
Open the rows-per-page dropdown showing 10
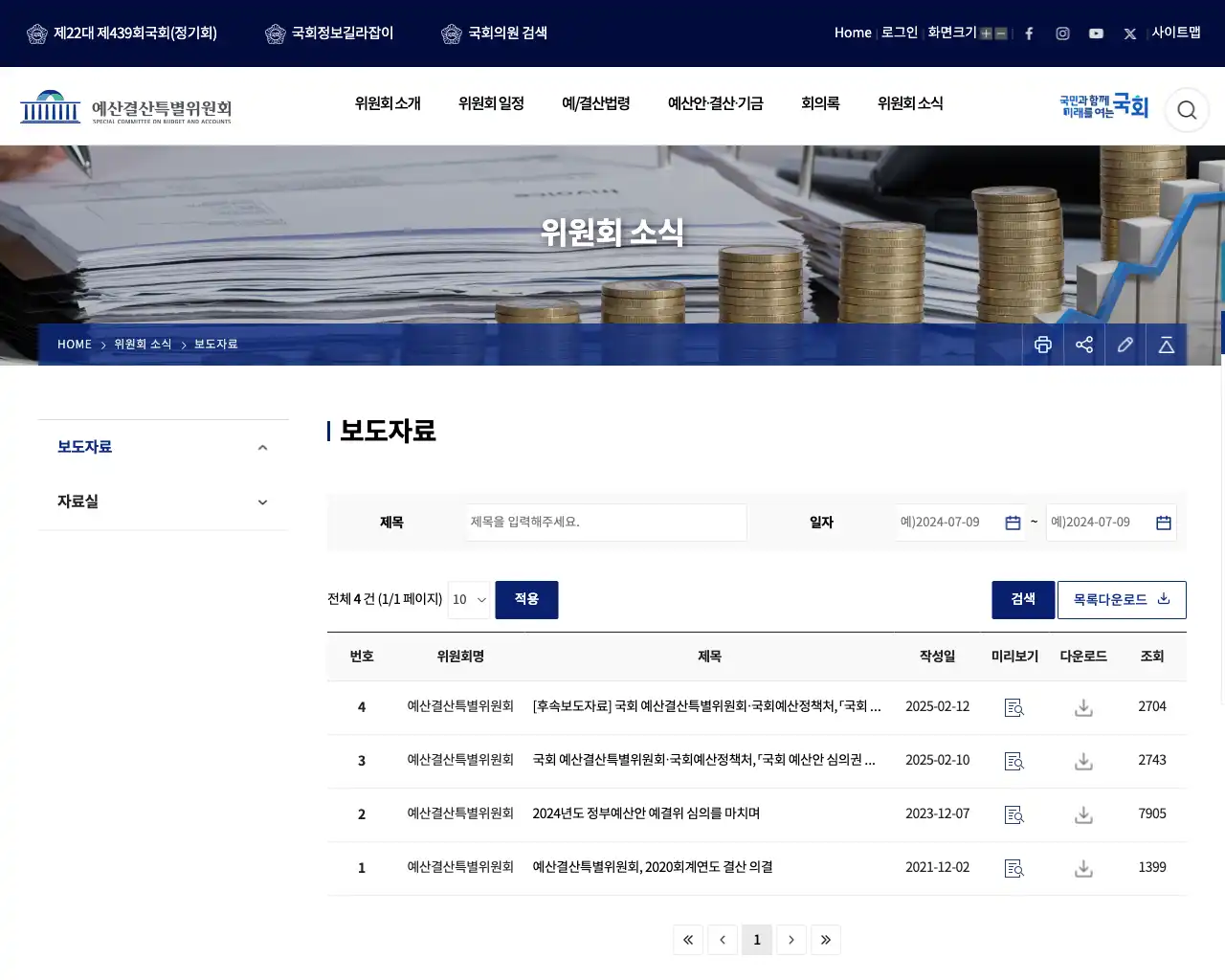[x=469, y=600]
